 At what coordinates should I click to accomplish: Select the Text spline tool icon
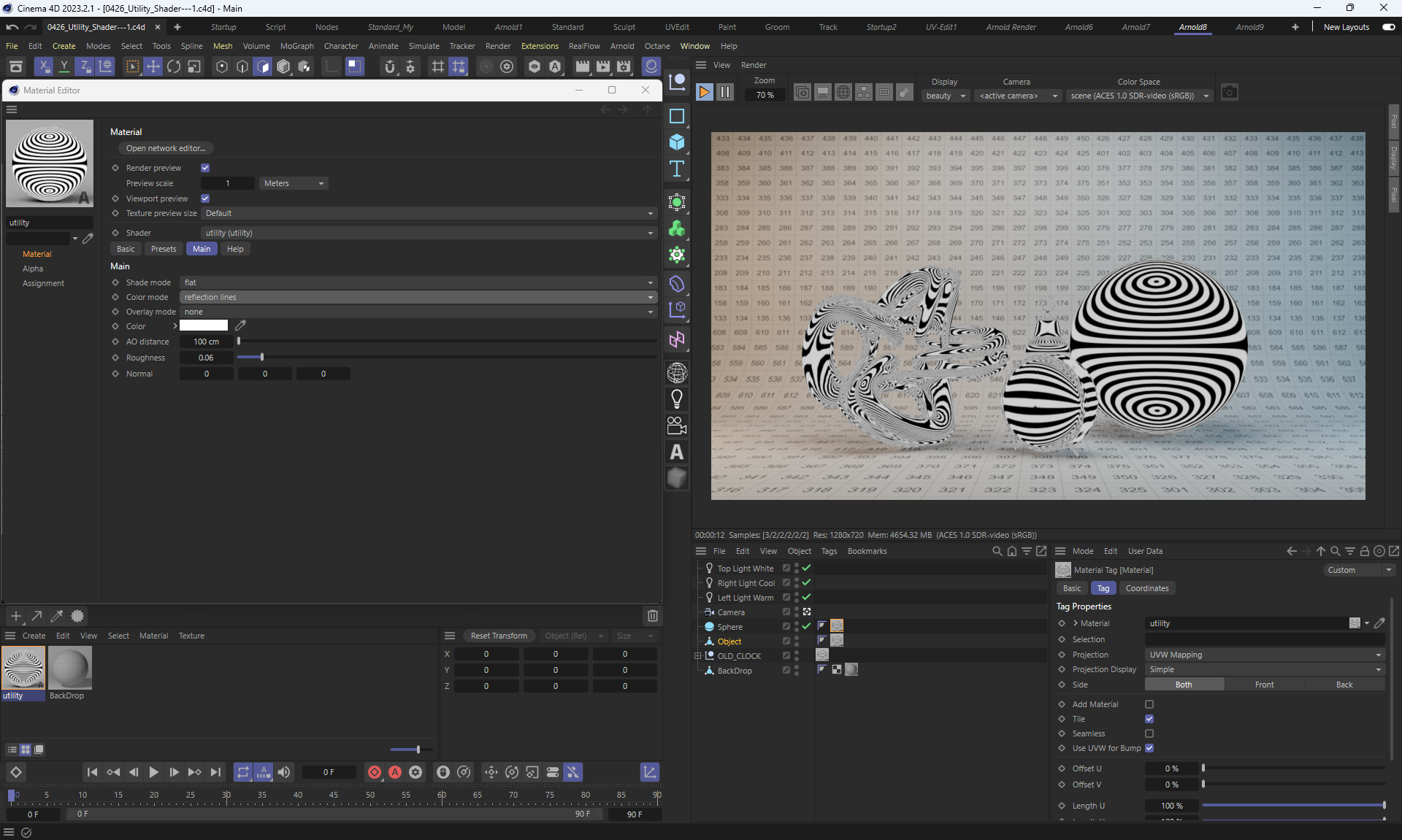point(677,169)
